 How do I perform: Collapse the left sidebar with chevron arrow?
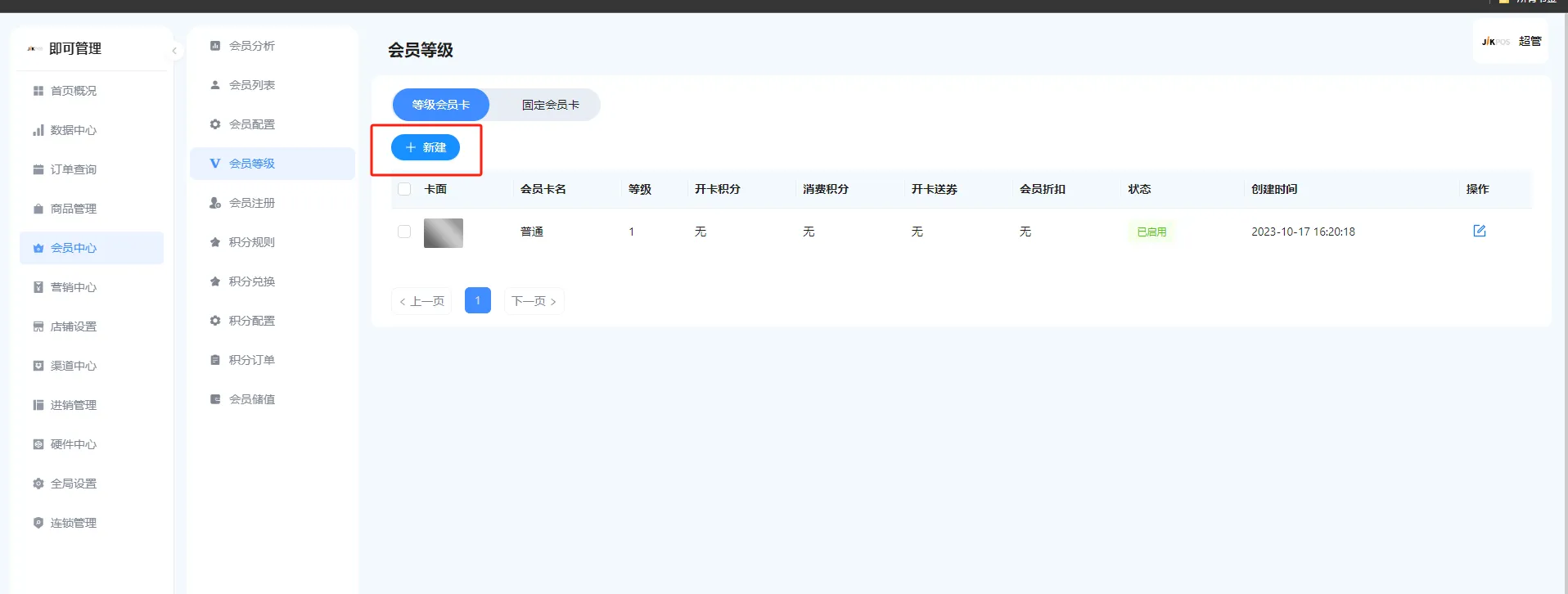(x=174, y=51)
